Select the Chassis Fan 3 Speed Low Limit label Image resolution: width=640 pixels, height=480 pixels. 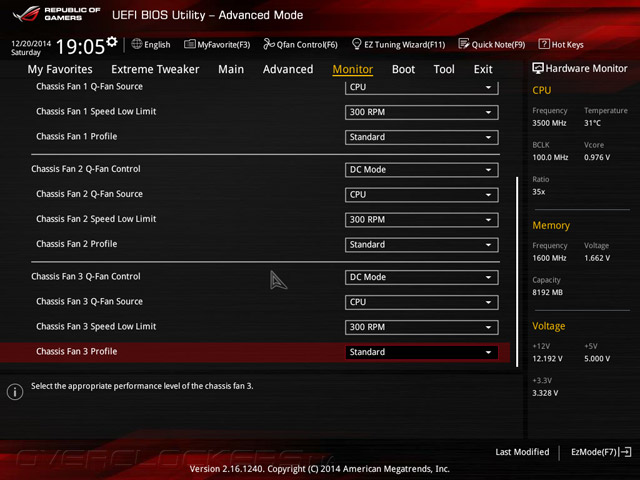pyautogui.click(x=96, y=326)
